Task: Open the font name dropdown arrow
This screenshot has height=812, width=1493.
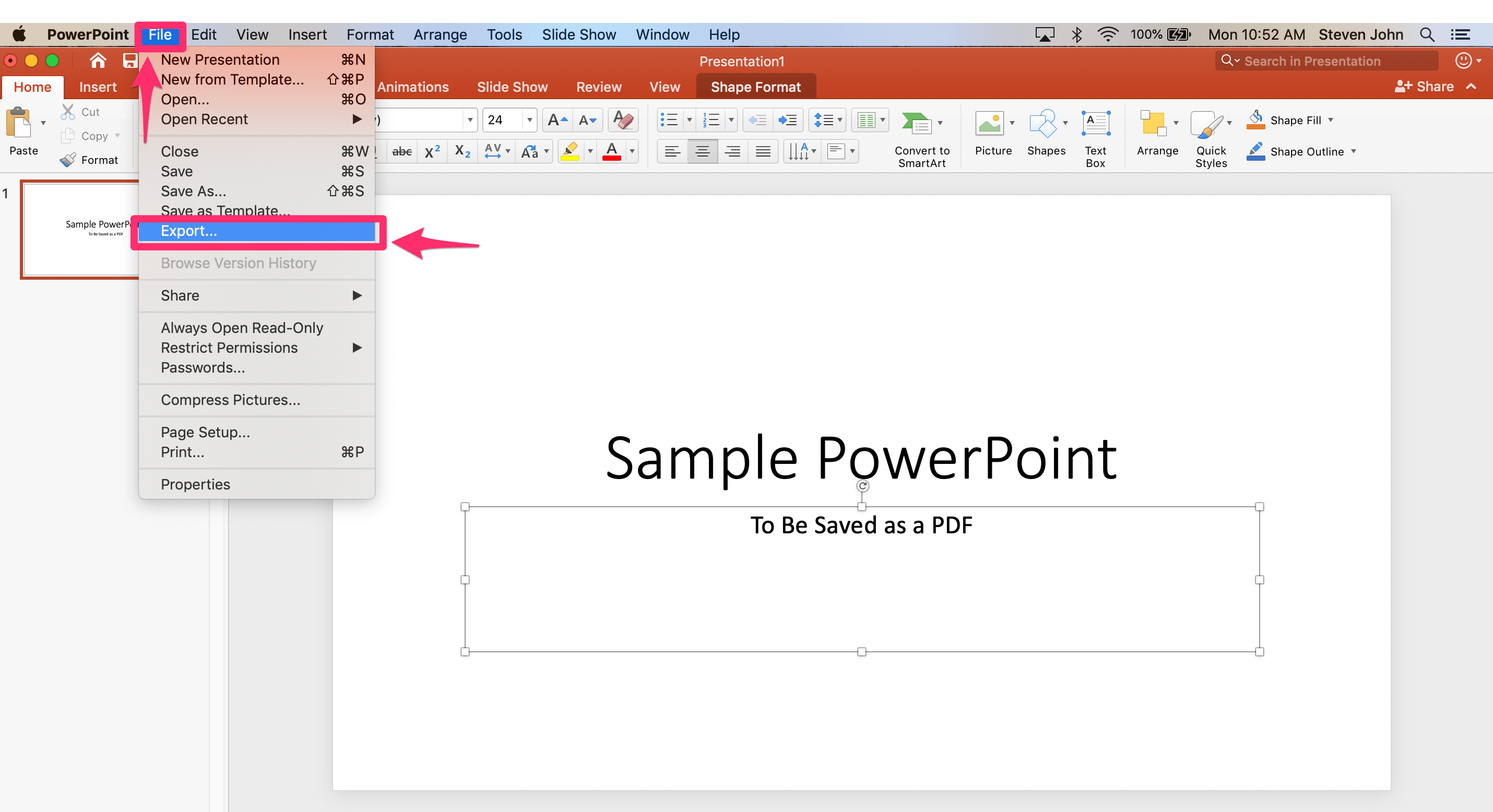Action: coord(470,120)
